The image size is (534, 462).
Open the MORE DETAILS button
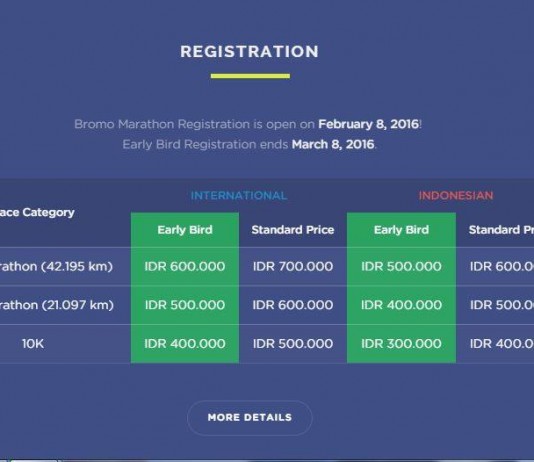pos(250,418)
